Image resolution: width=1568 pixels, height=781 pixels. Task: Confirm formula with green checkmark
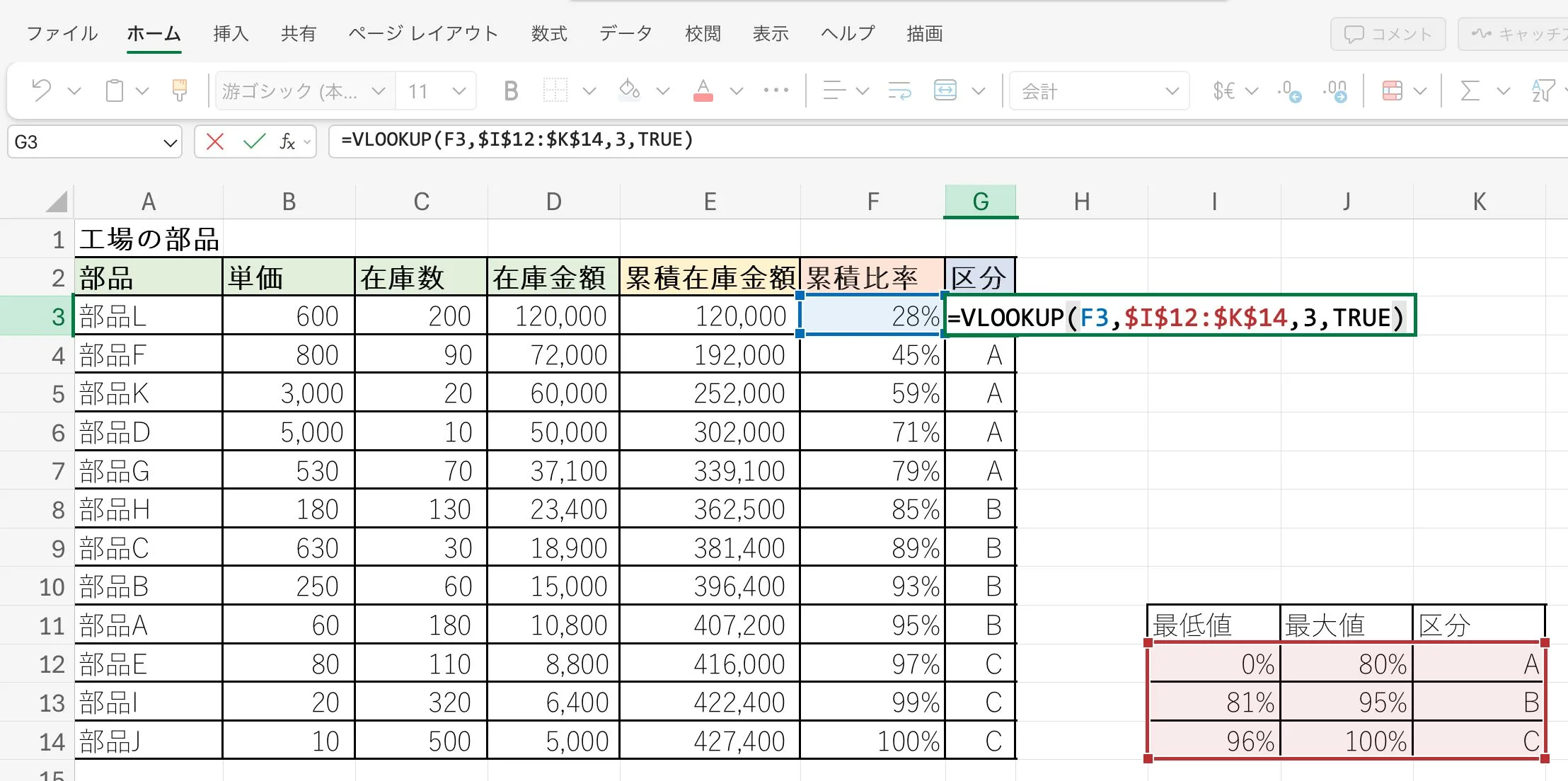pos(254,141)
